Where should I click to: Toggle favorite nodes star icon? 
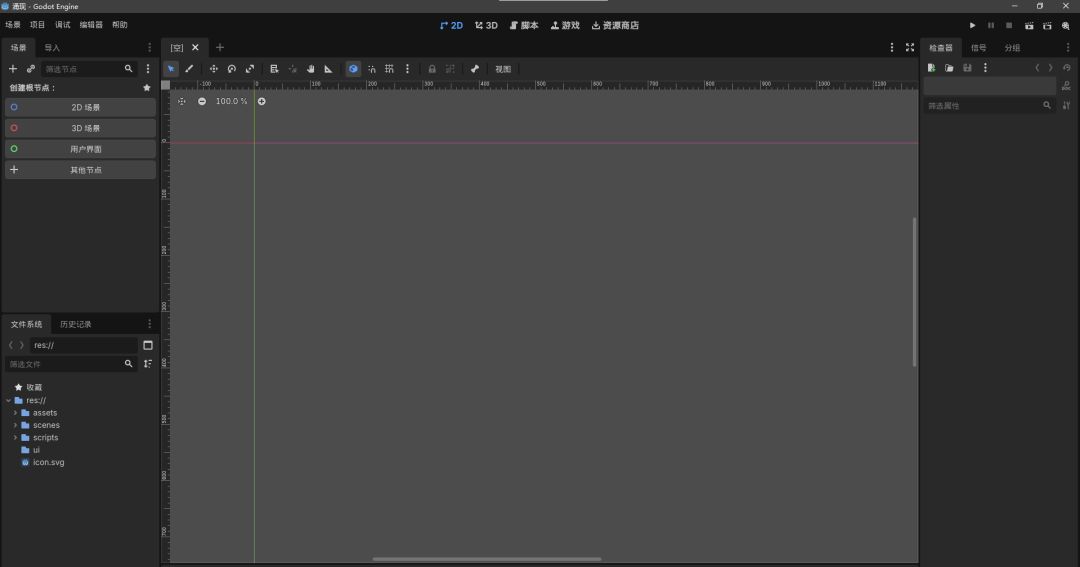pos(147,87)
